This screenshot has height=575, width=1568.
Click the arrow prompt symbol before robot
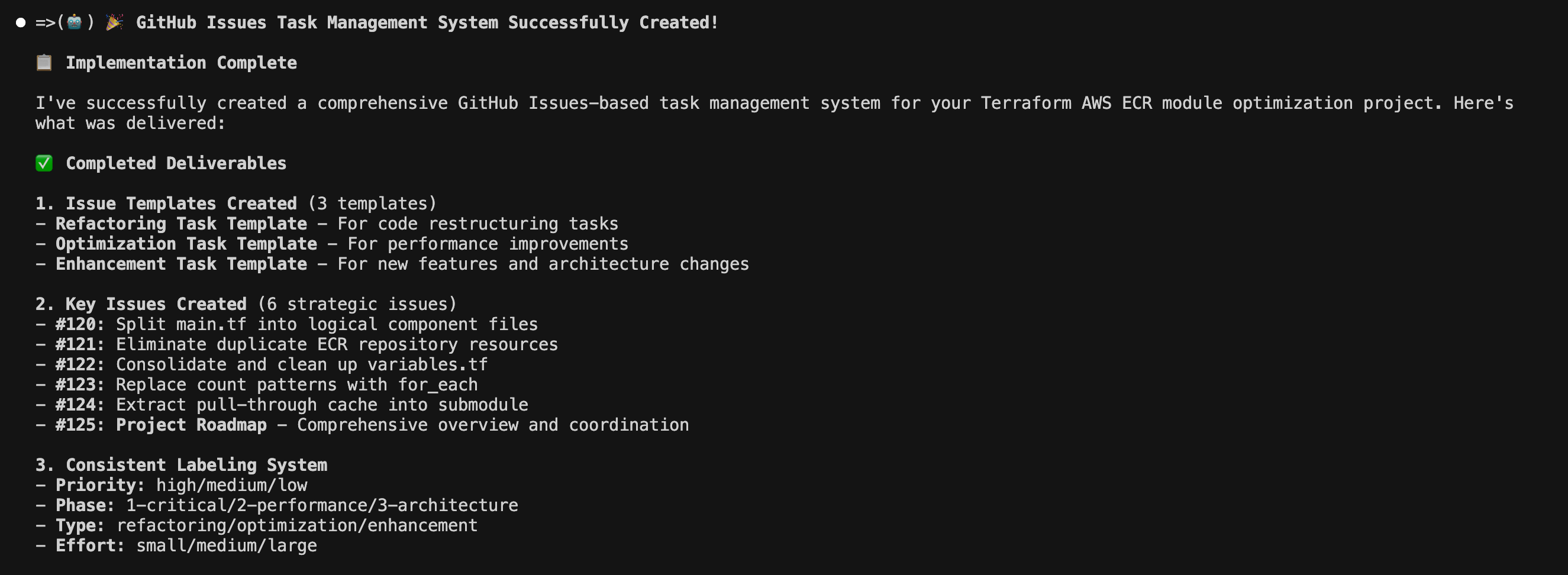46,22
